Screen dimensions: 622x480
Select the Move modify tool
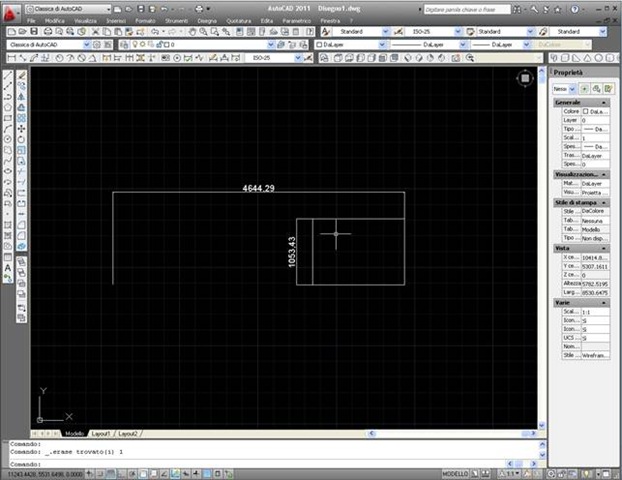pyautogui.click(x=21, y=129)
